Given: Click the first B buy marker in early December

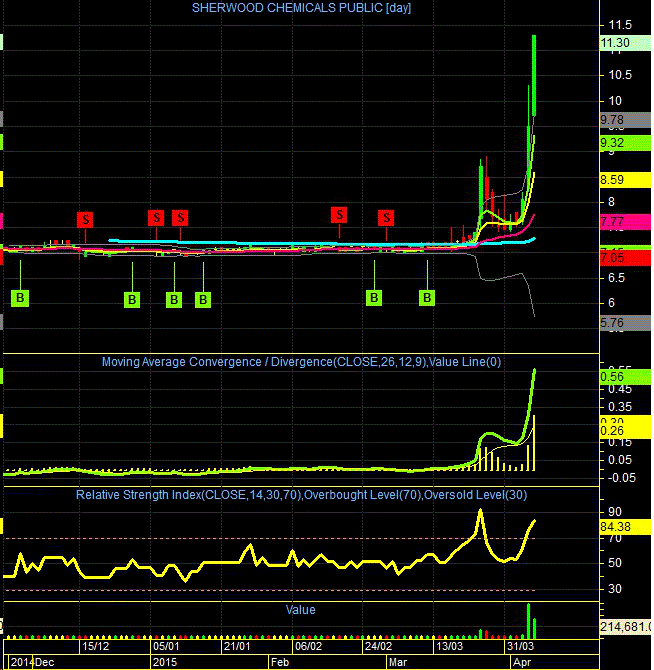Looking at the screenshot, I should pos(20,298).
